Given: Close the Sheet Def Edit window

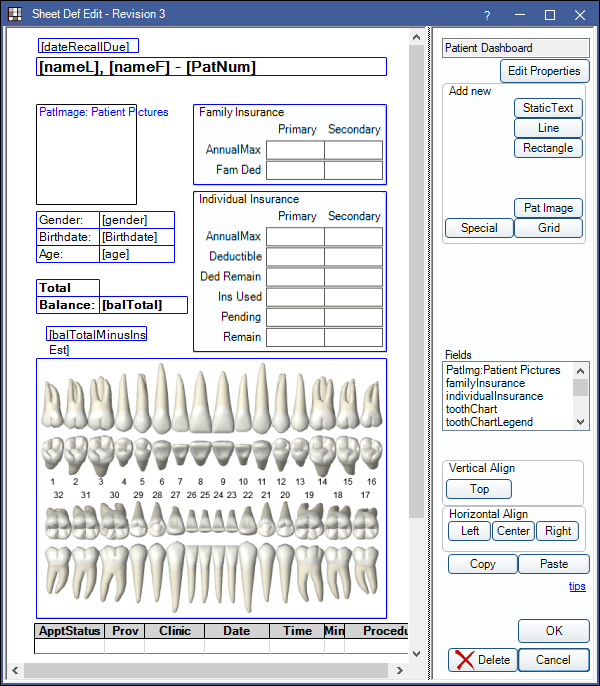Looking at the screenshot, I should (580, 15).
